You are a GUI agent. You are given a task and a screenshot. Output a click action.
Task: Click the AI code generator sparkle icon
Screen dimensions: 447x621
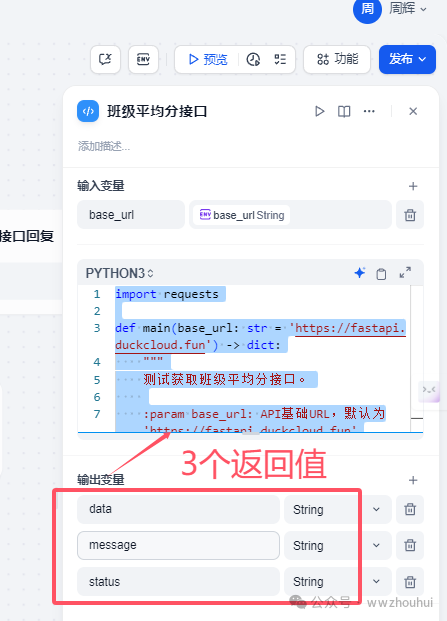click(x=360, y=273)
